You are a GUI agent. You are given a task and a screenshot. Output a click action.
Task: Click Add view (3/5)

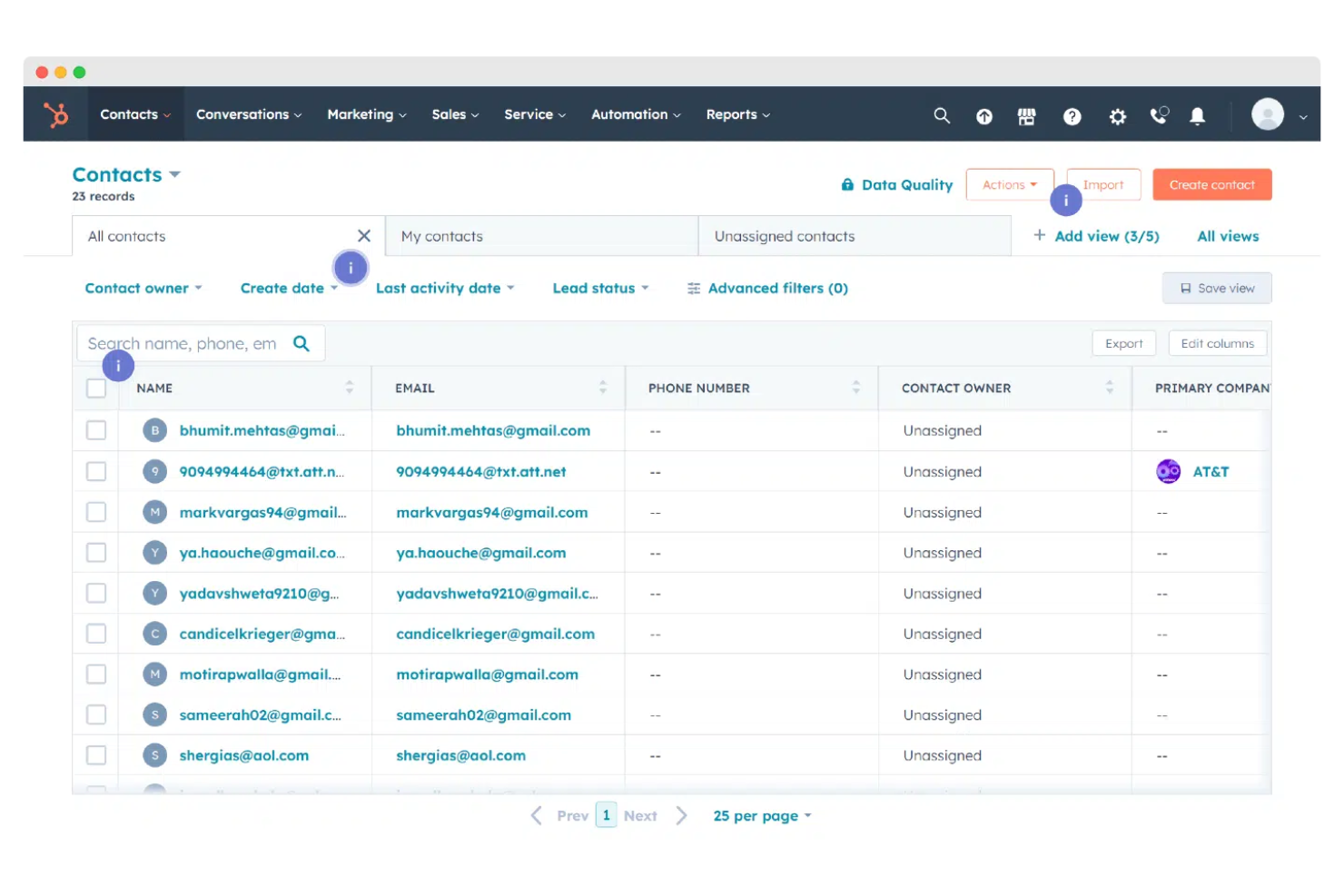pyautogui.click(x=1096, y=236)
